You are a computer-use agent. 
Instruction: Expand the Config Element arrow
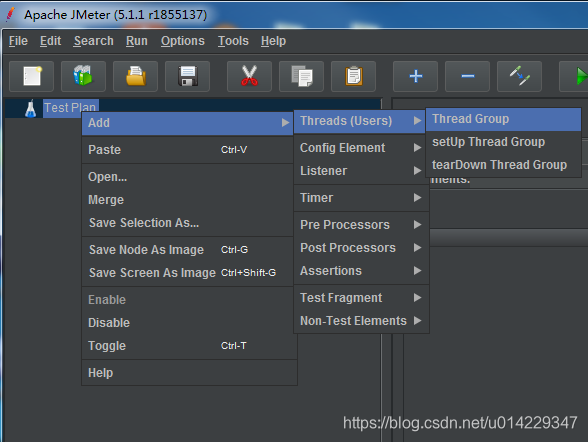coord(417,148)
